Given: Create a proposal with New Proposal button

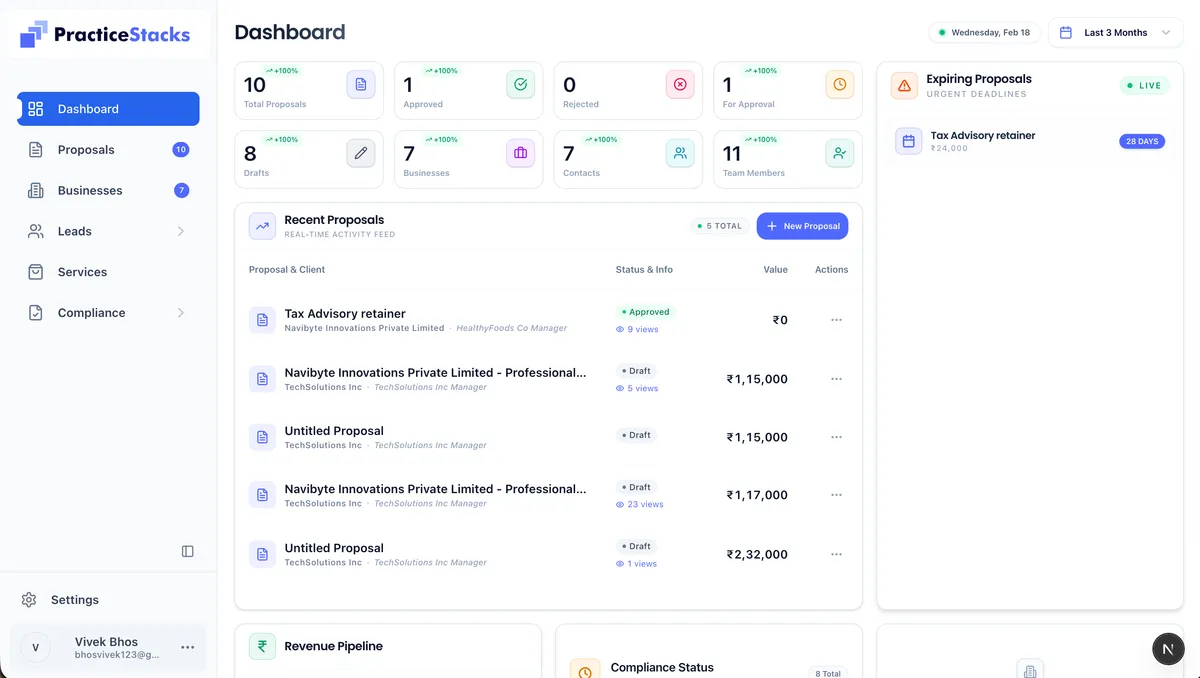Looking at the screenshot, I should (x=802, y=226).
